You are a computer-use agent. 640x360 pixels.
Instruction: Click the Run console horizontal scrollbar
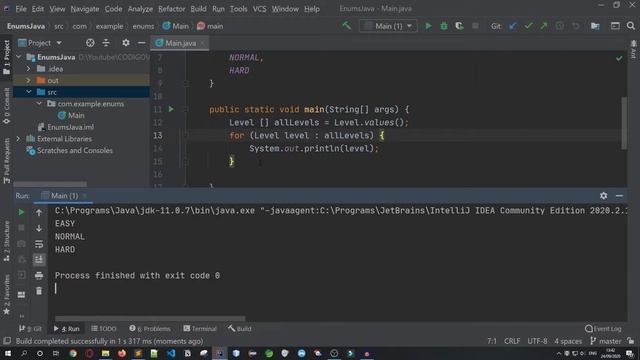pos(150,318)
